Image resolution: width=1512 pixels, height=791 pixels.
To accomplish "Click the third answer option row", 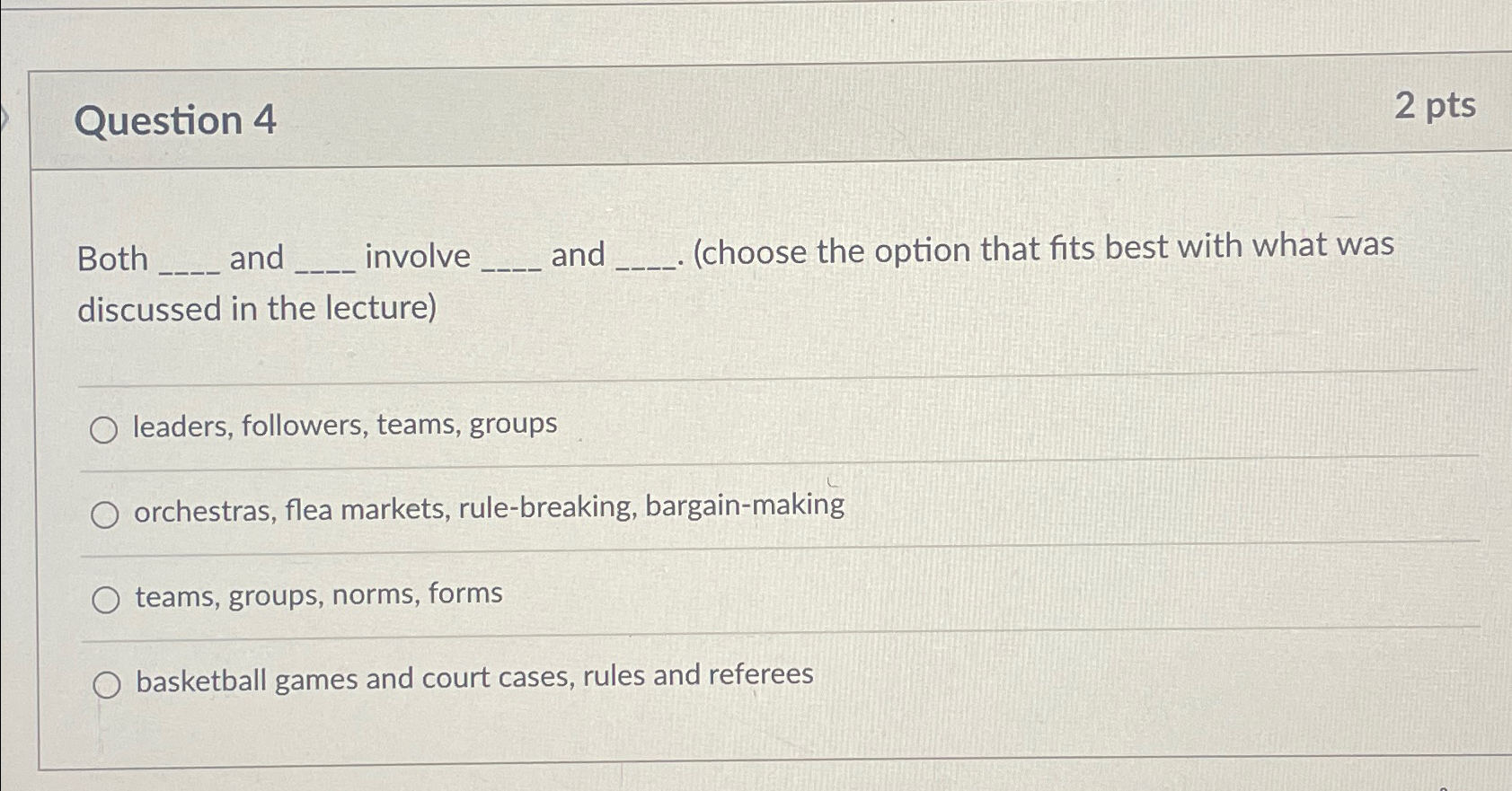I will [317, 593].
